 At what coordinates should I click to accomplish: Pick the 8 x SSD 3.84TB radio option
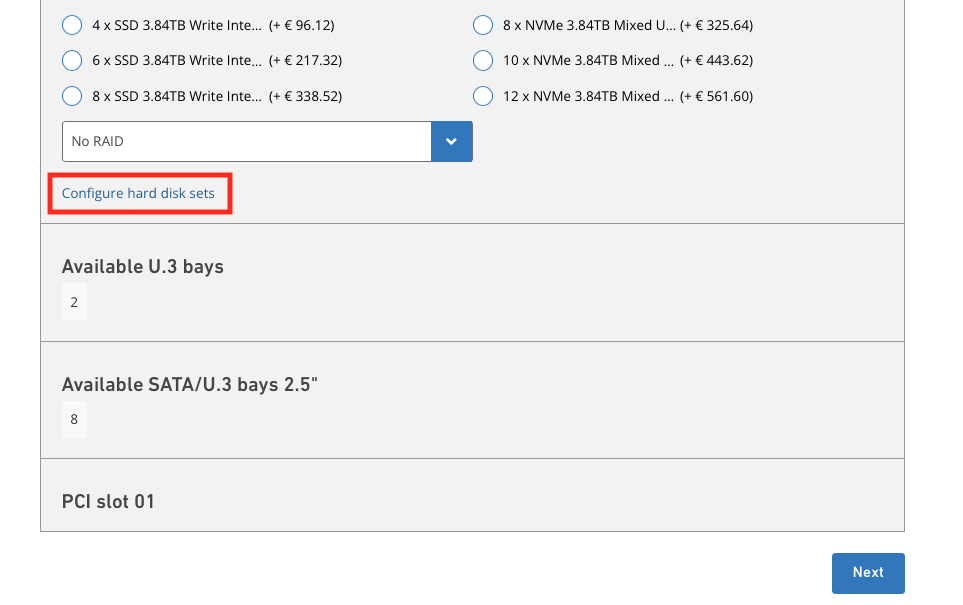pos(72,96)
